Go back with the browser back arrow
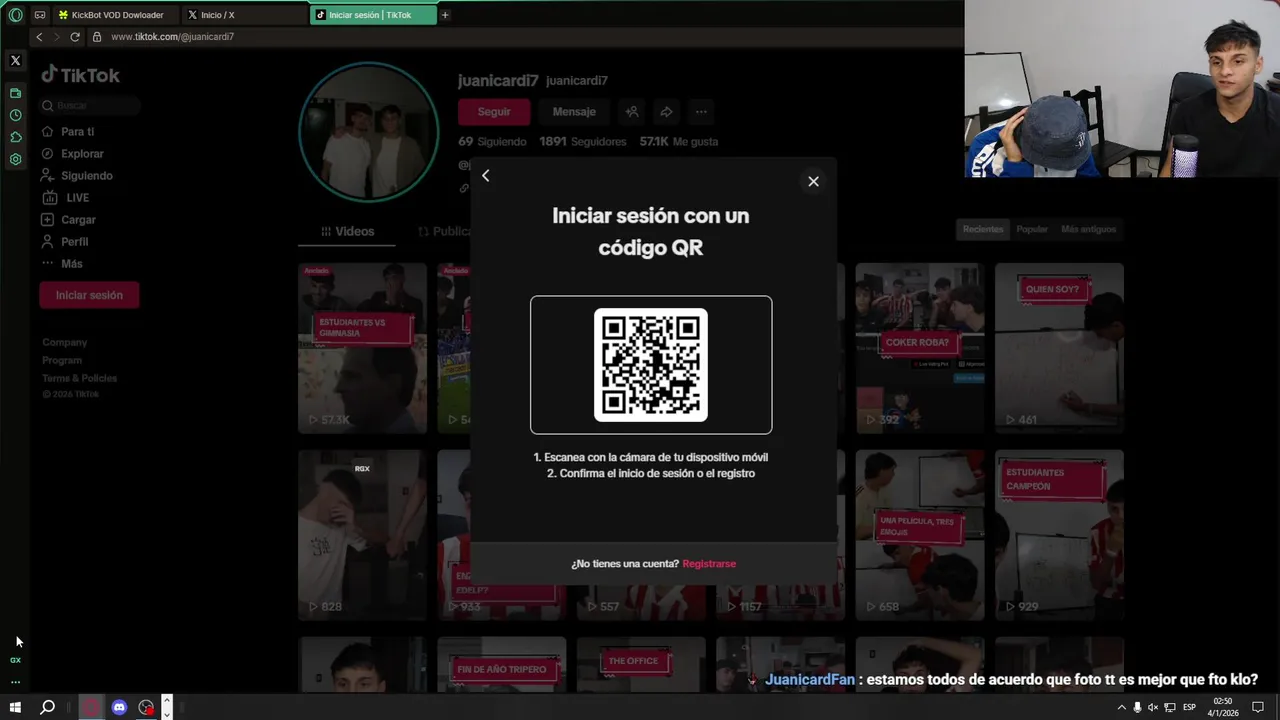The image size is (1280, 720). pyautogui.click(x=39, y=37)
